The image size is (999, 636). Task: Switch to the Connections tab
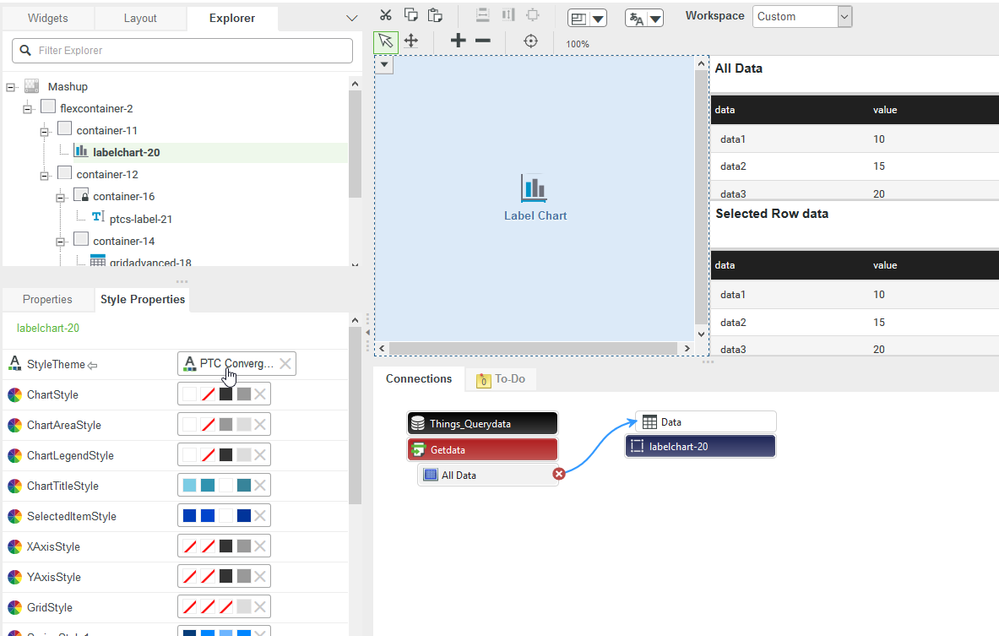pos(419,379)
